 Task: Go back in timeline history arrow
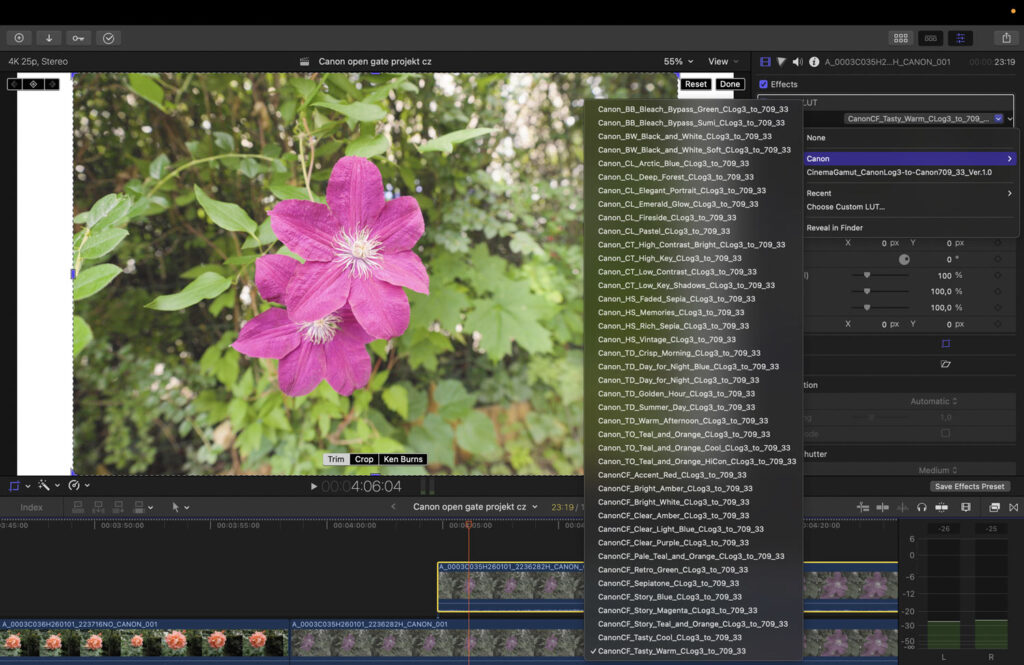pyautogui.click(x=393, y=507)
